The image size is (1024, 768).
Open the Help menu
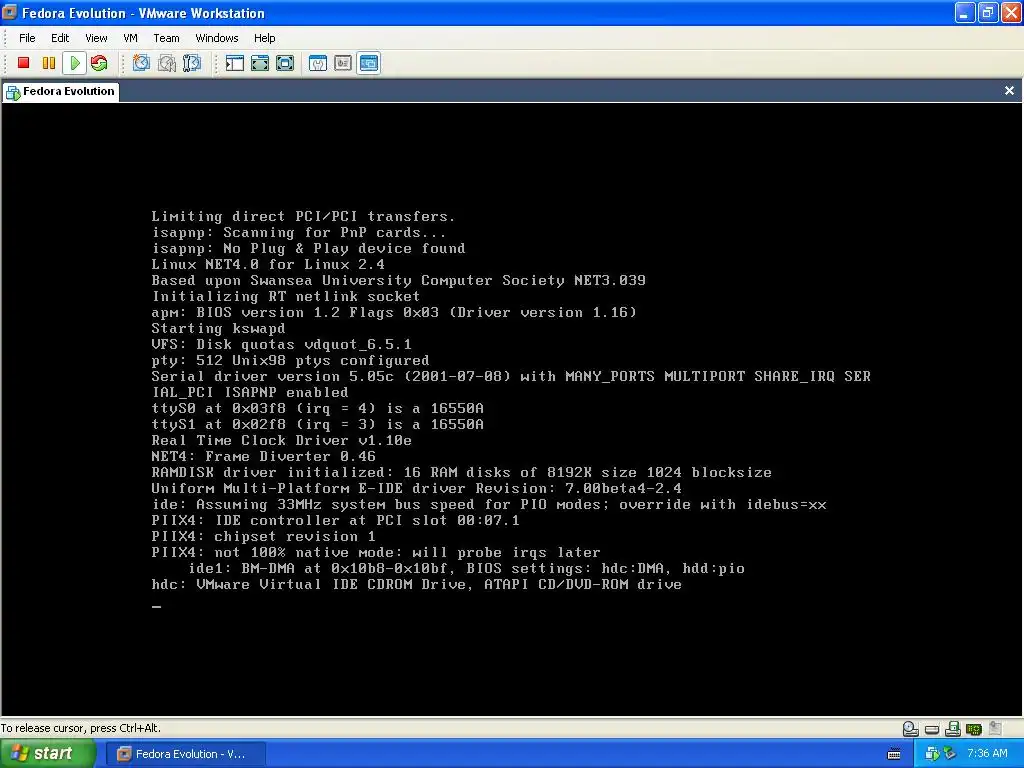[x=264, y=38]
